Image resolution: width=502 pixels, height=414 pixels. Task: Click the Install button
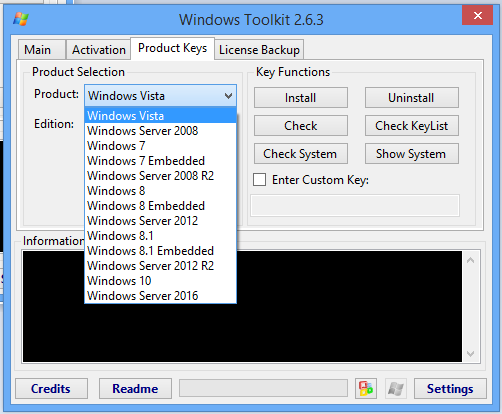pos(301,98)
